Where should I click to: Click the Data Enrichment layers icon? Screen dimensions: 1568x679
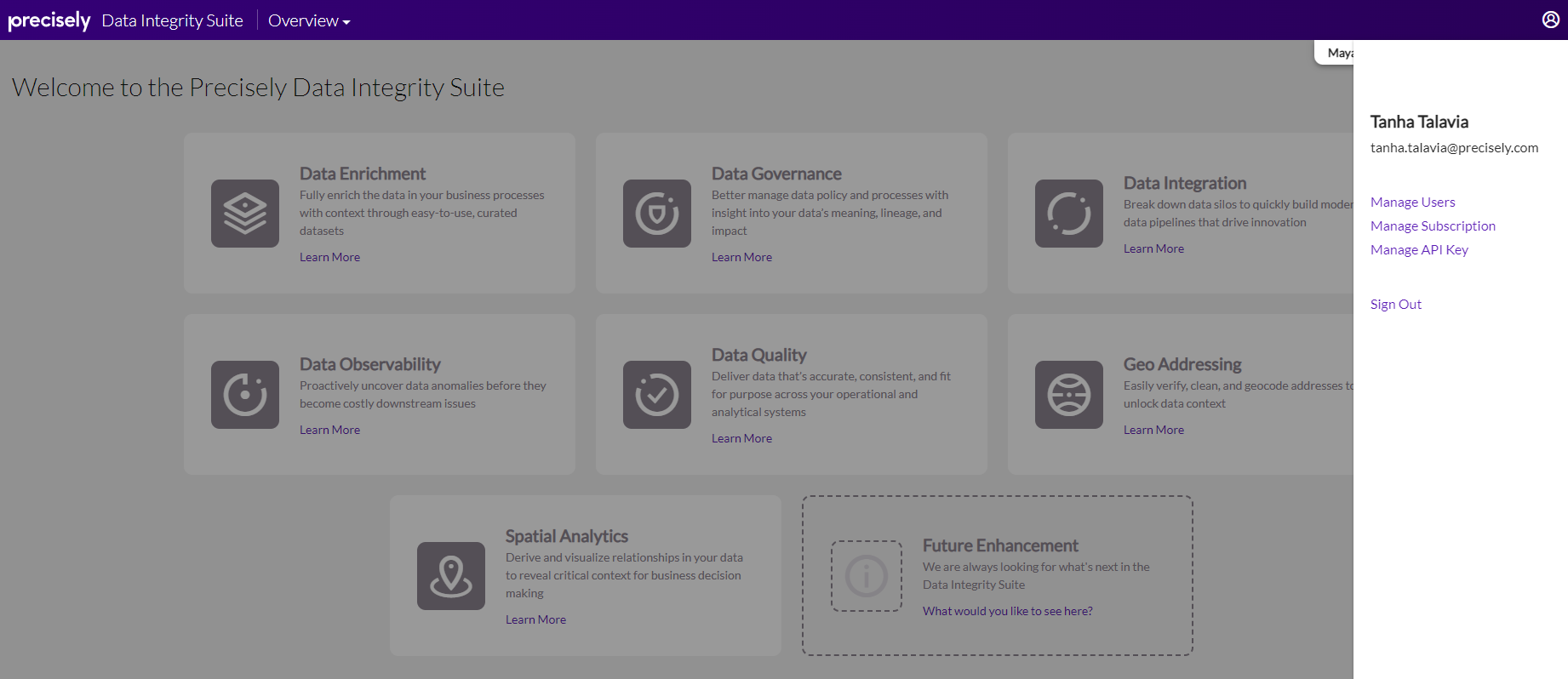coord(245,214)
